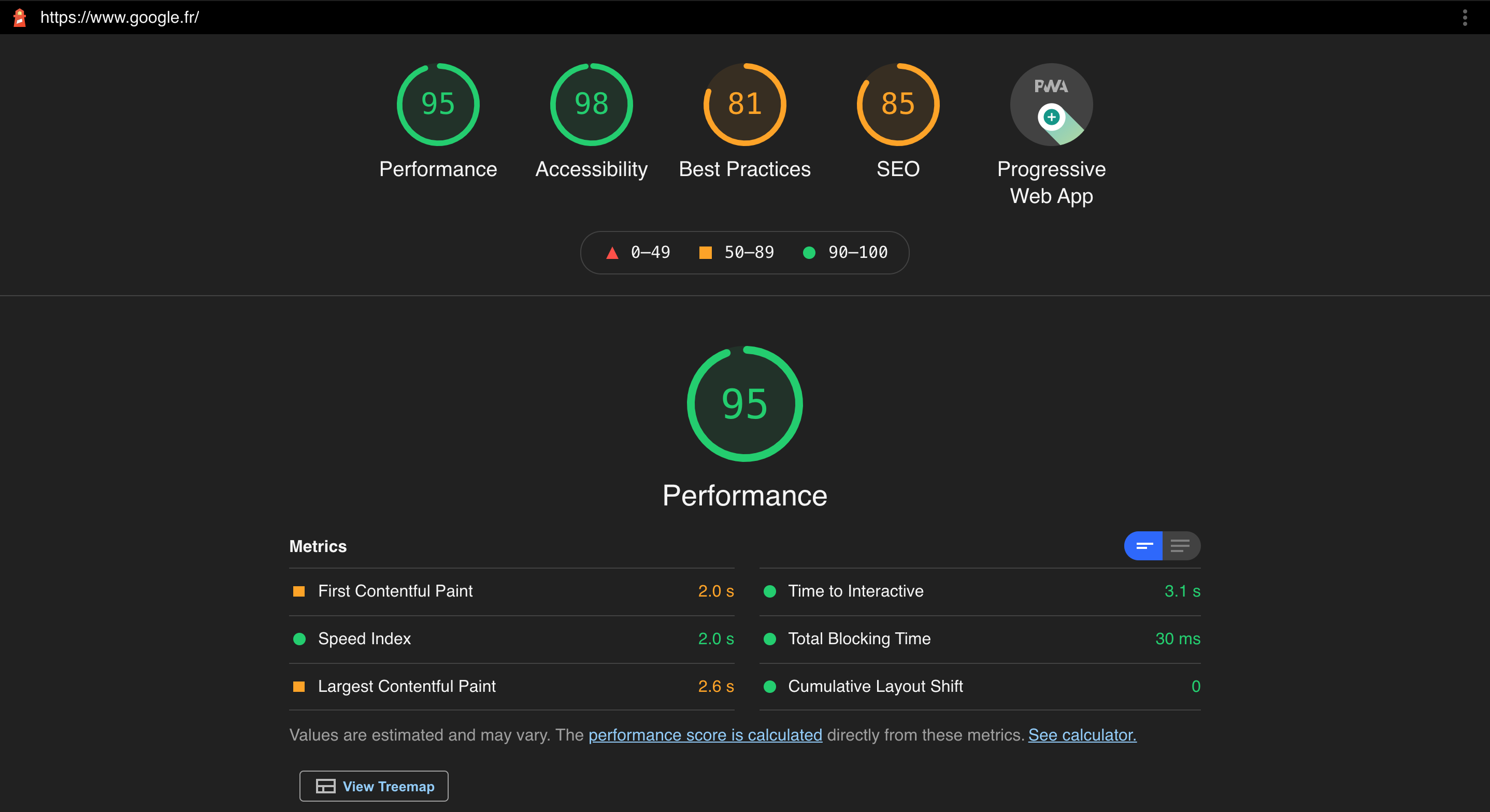Open the 'See calculator.' link

point(1082,735)
